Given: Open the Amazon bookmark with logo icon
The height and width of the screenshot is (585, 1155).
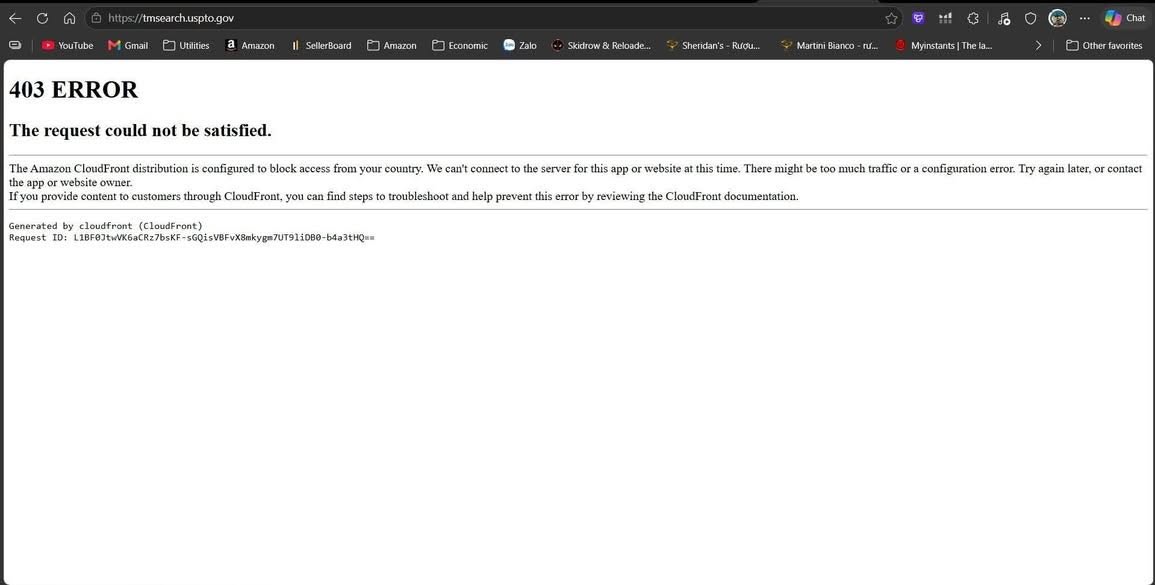Looking at the screenshot, I should point(250,46).
